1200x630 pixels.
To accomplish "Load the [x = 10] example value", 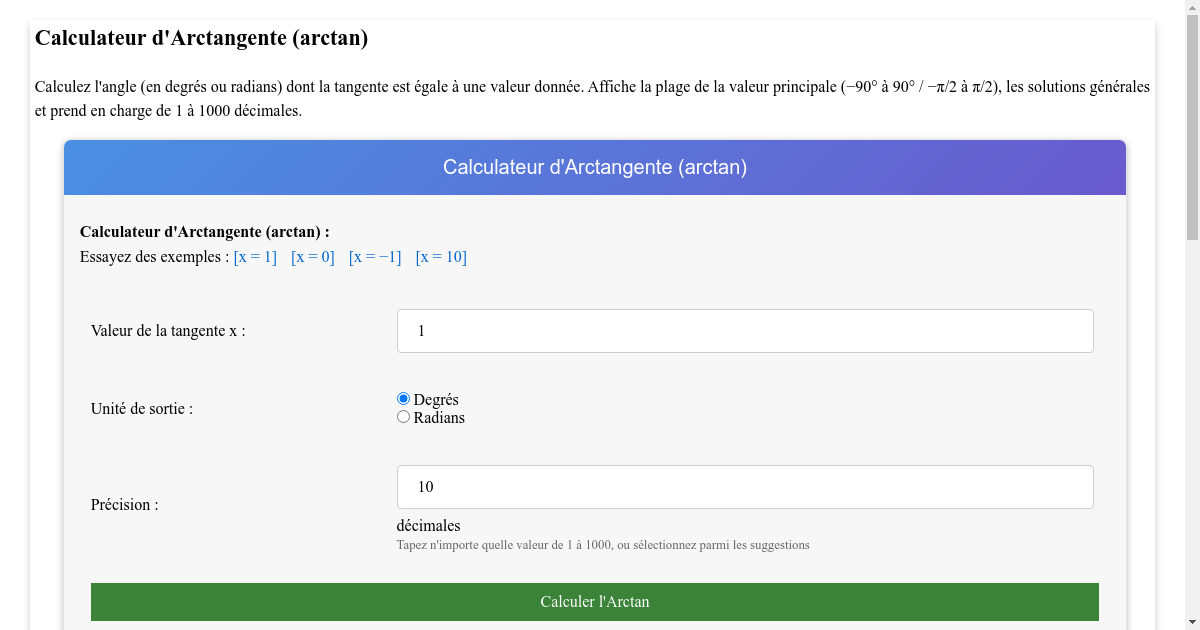I will pyautogui.click(x=441, y=257).
